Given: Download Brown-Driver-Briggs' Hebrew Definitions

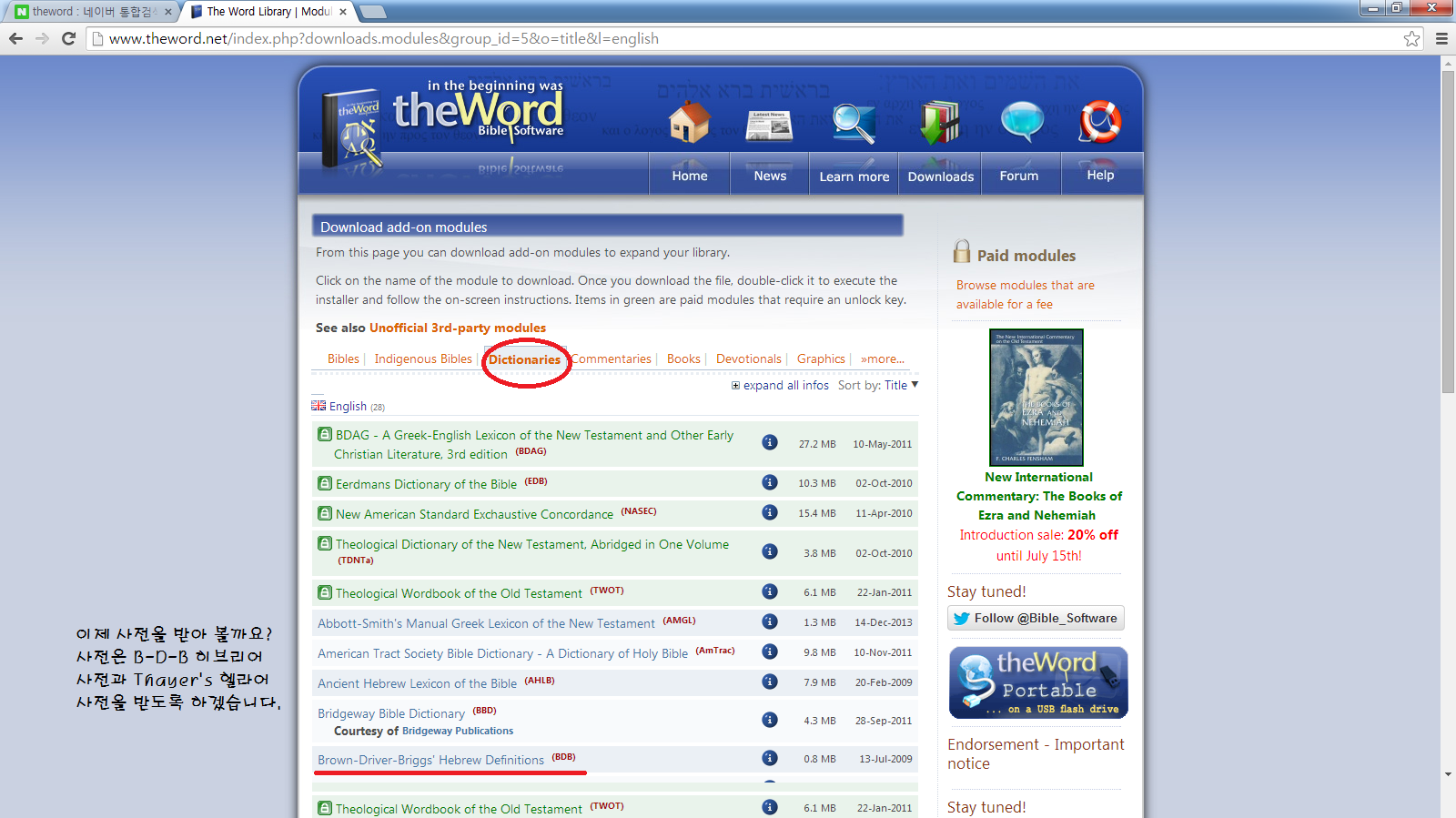Looking at the screenshot, I should (x=430, y=760).
